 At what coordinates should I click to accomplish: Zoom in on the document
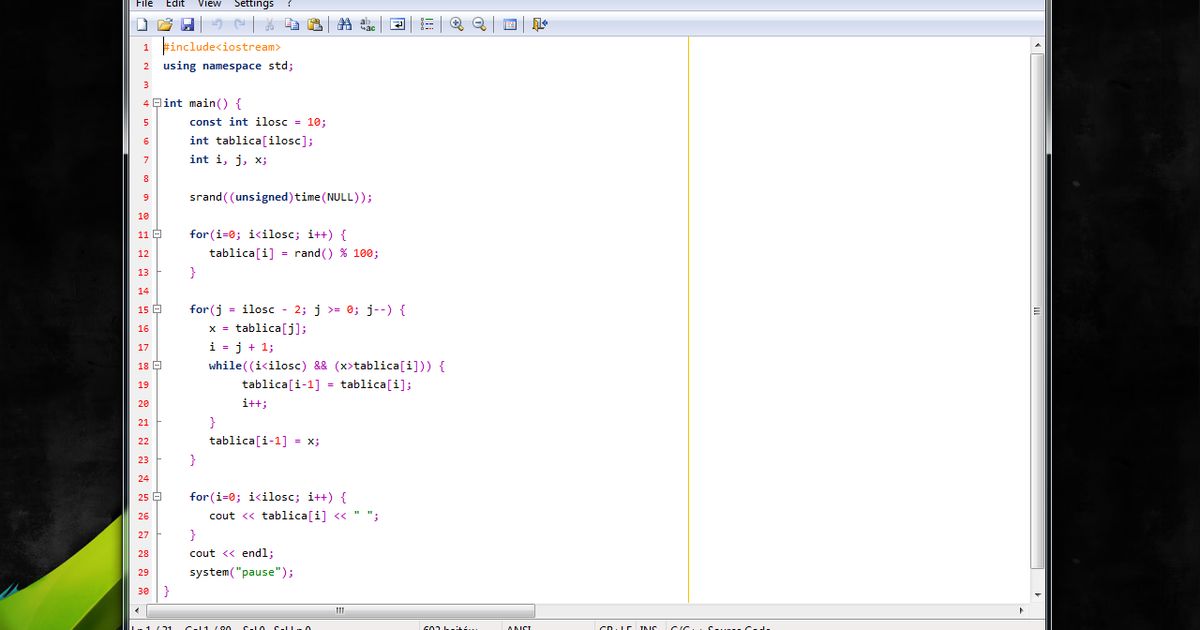click(x=456, y=24)
